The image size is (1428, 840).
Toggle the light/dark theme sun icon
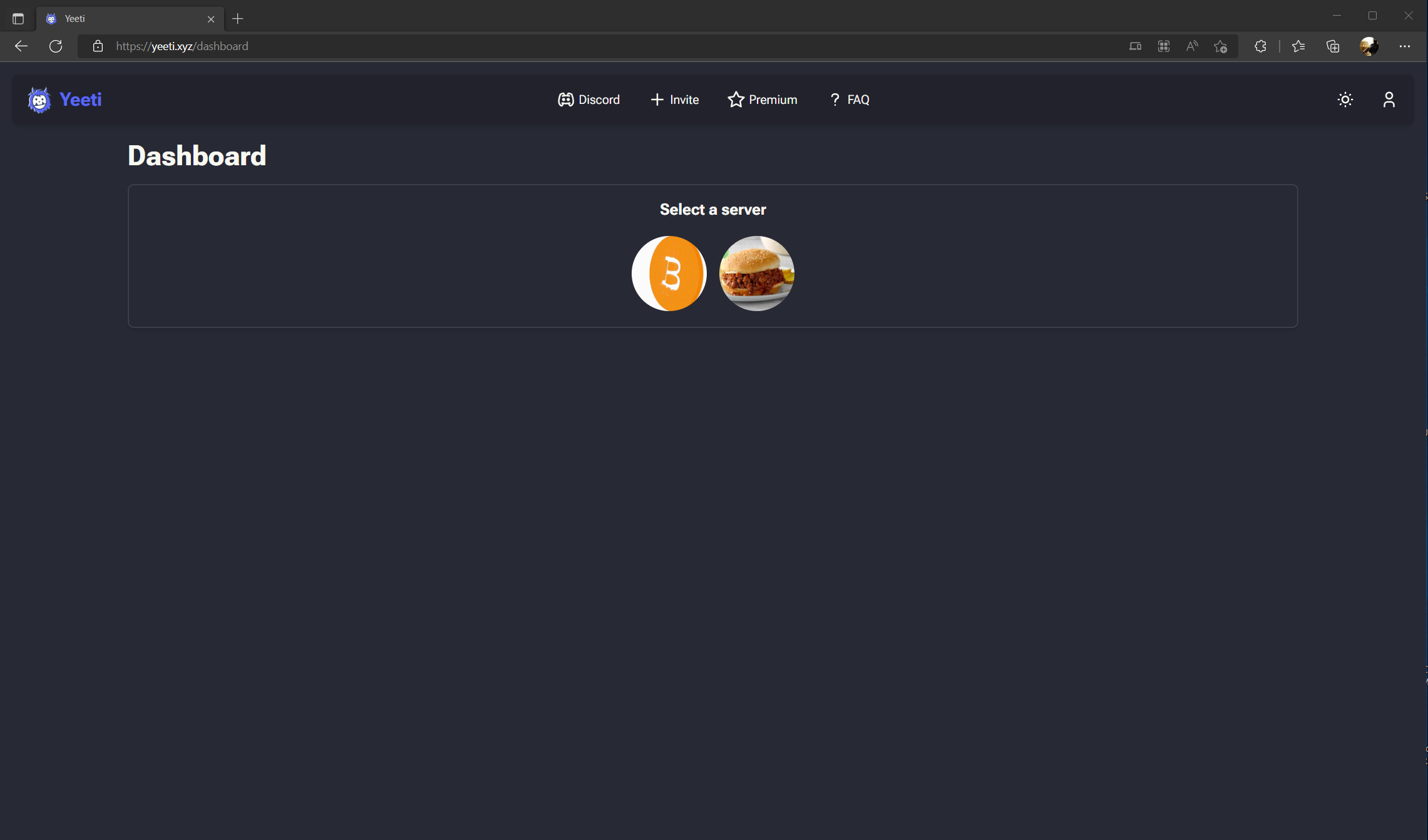[x=1345, y=100]
